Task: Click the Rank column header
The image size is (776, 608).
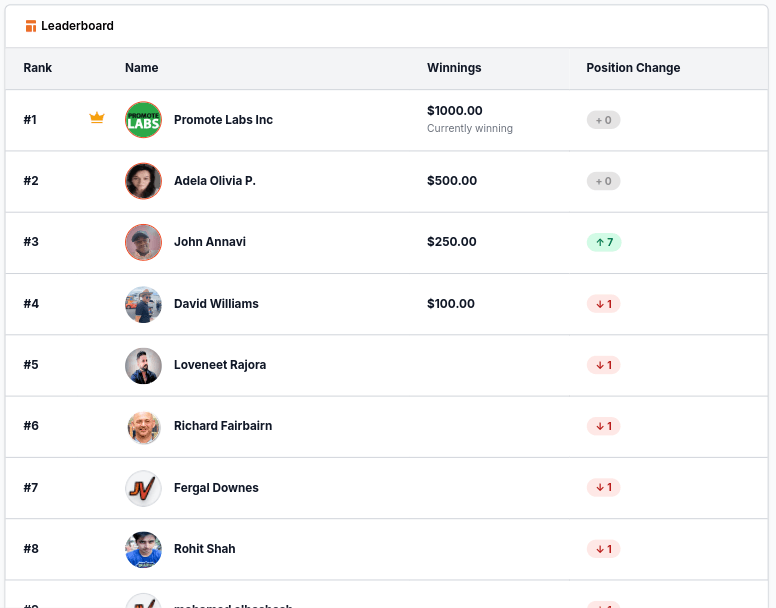Action: coord(38,68)
